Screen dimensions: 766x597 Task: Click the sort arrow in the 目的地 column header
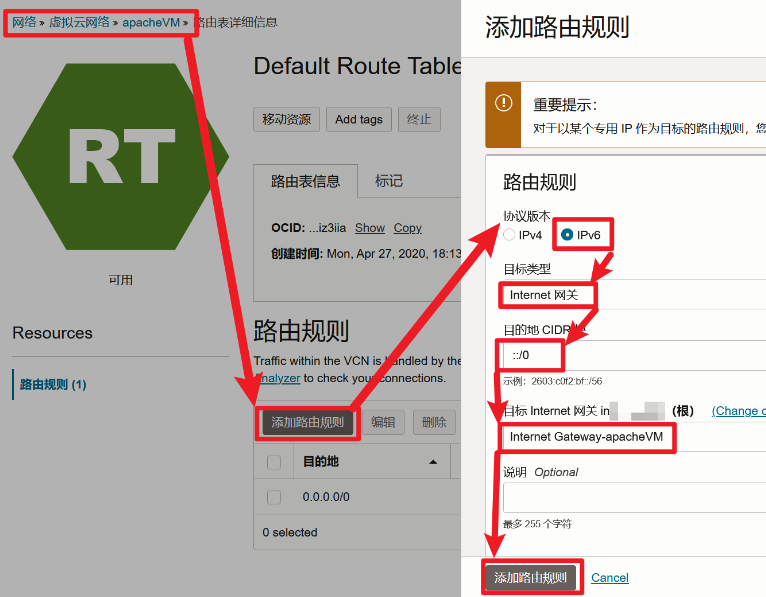(433, 462)
